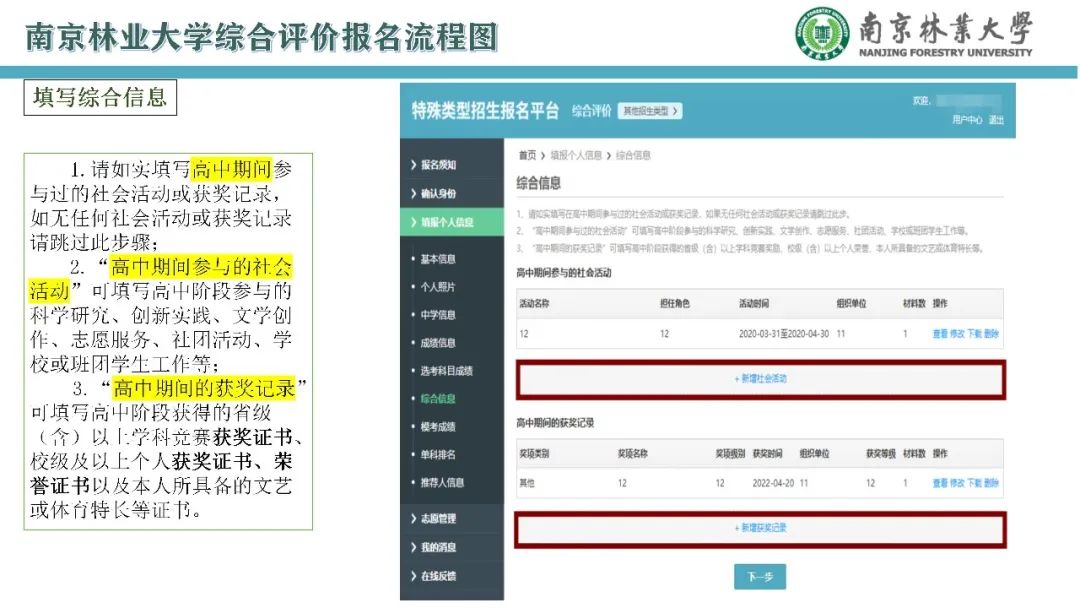
Task: Click the 新增社会活动 button
Action: (760, 379)
